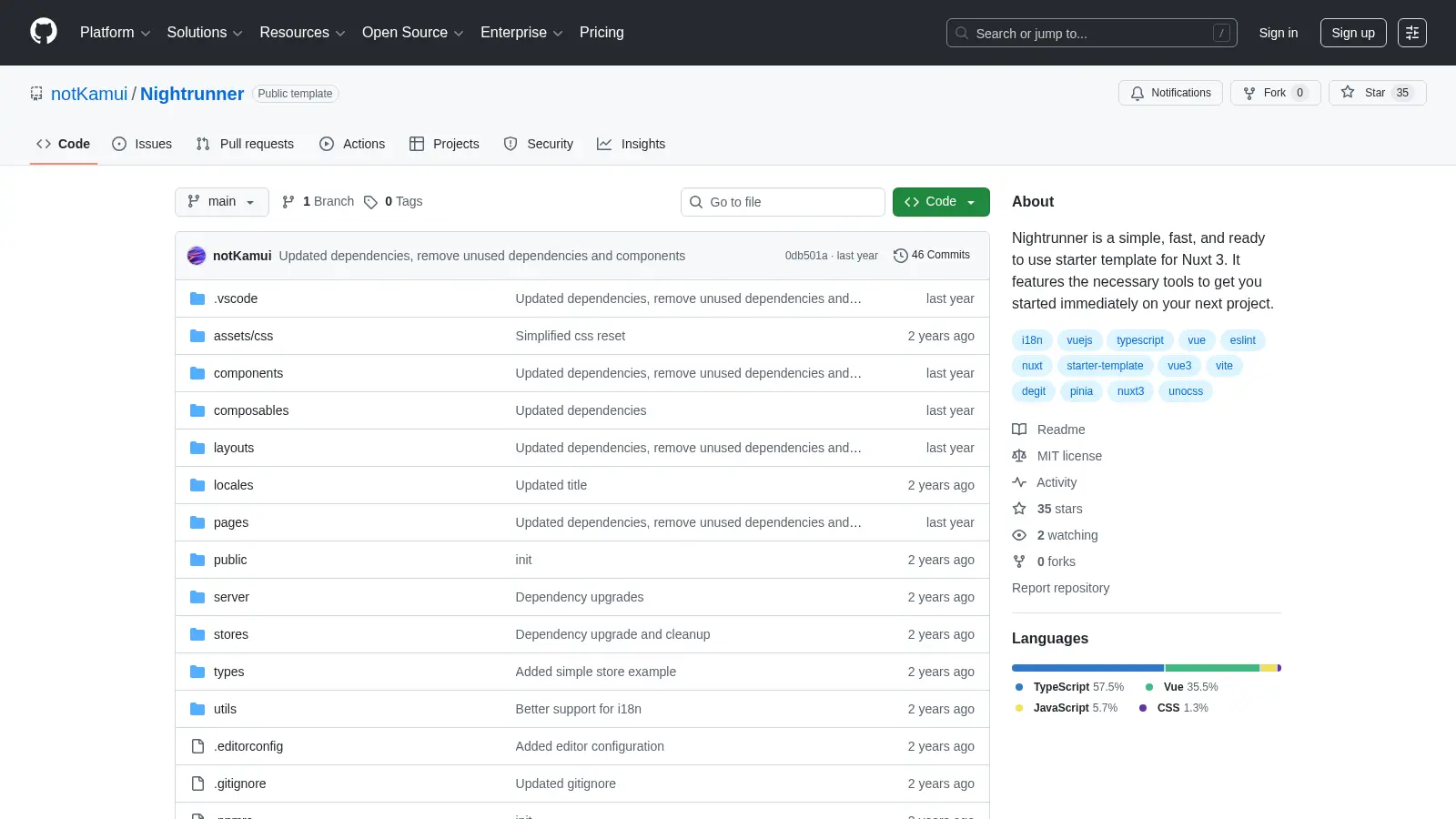Click the Go to file input
This screenshot has height=819, width=1456.
point(783,202)
